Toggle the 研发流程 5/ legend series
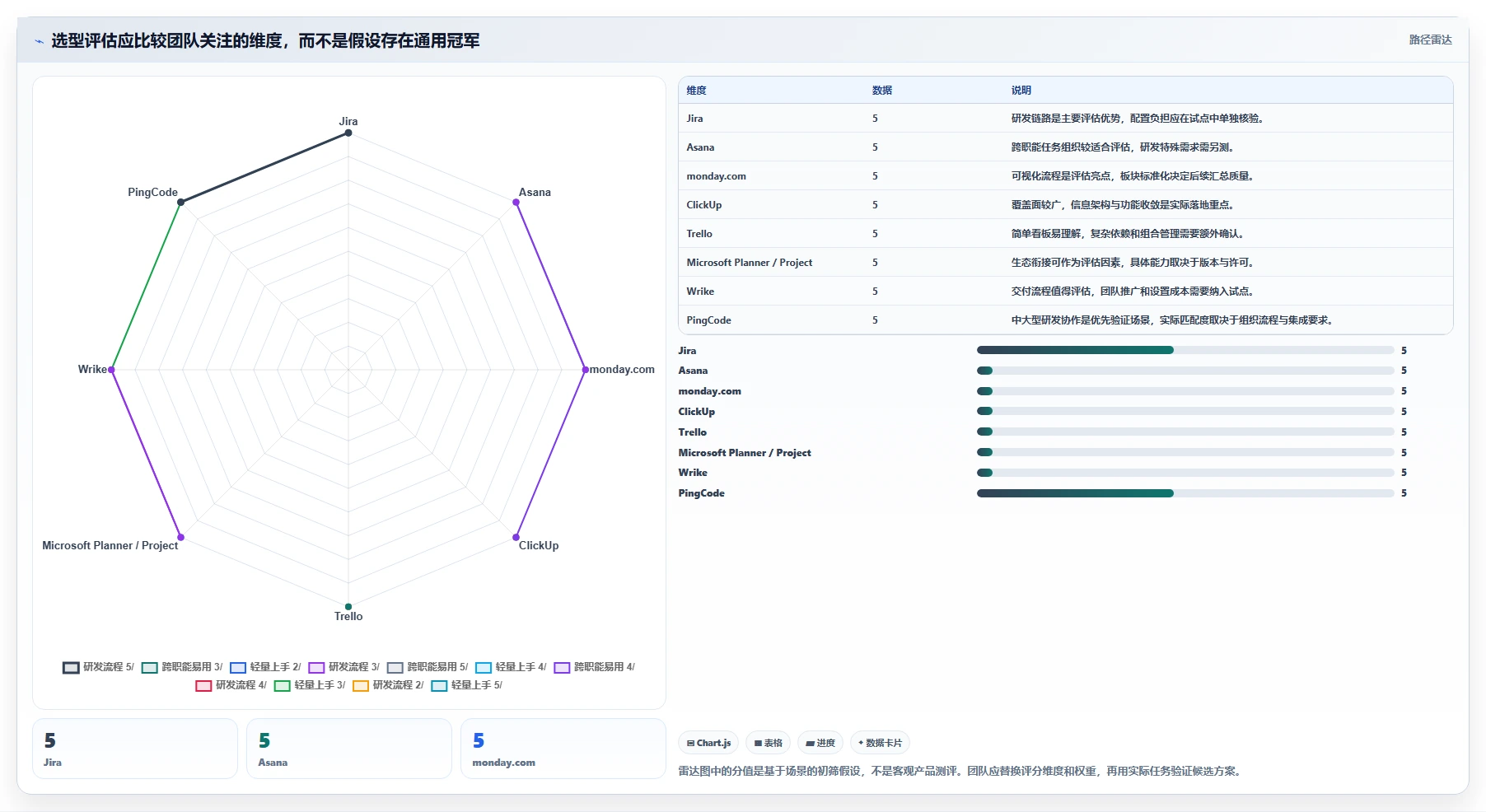 pyautogui.click(x=98, y=667)
